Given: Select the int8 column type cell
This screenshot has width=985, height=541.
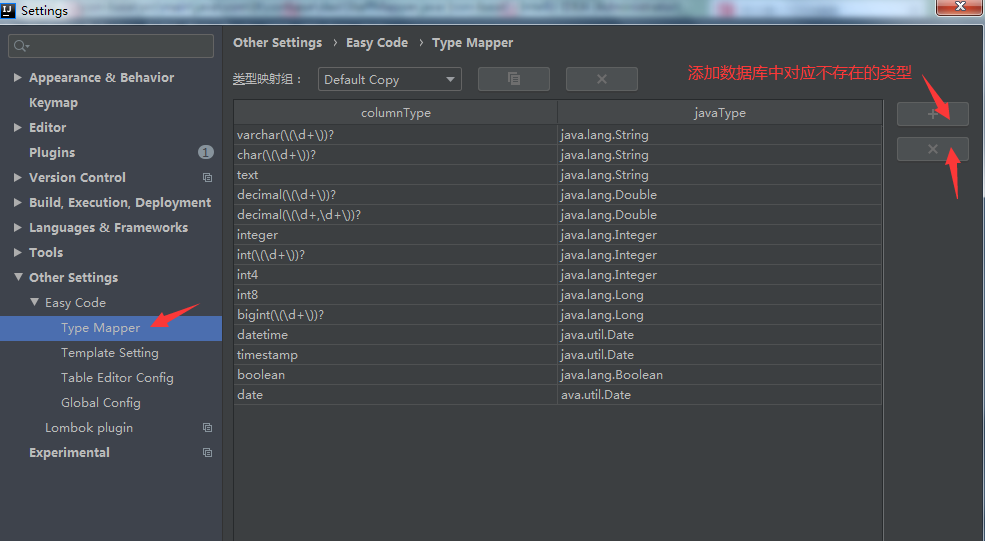Looking at the screenshot, I should (396, 295).
